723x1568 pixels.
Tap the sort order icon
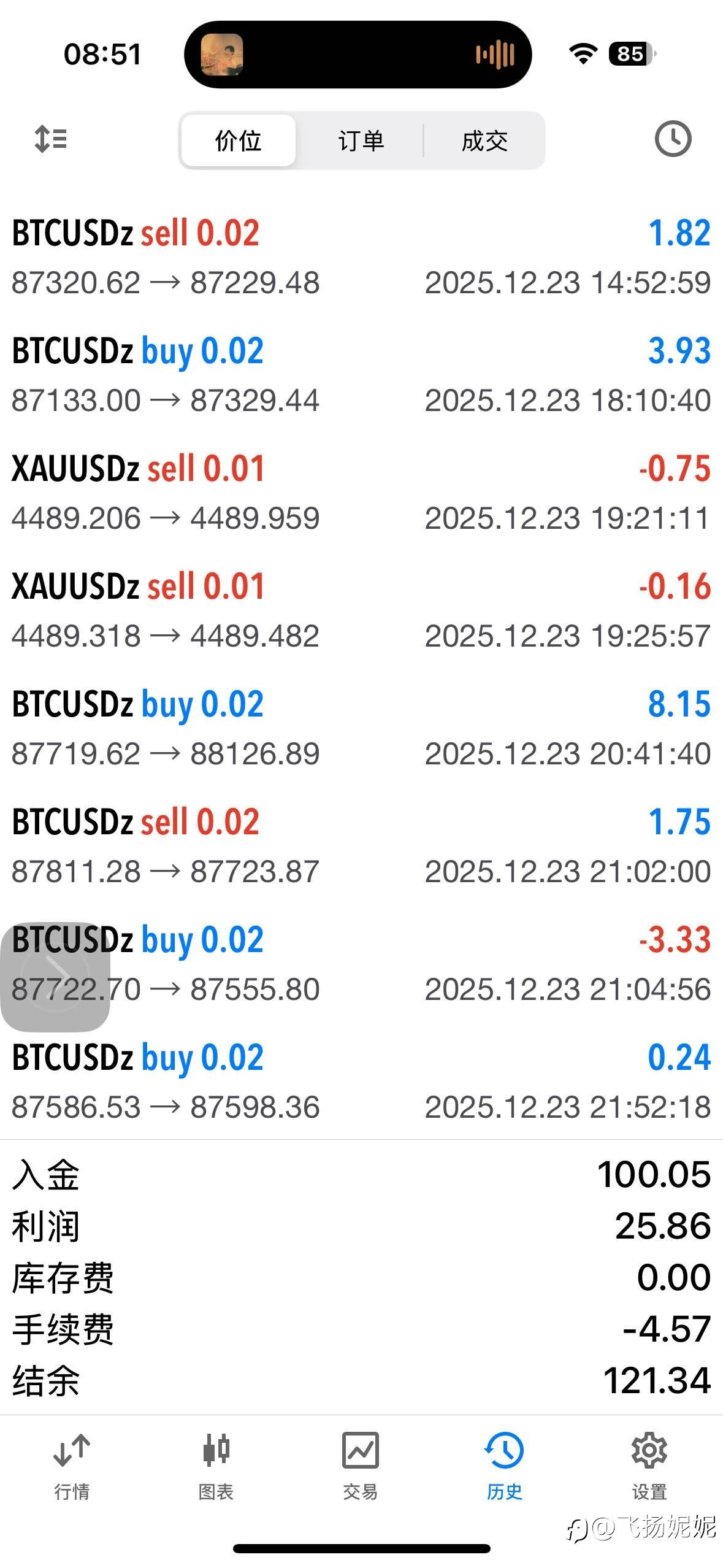[51, 139]
